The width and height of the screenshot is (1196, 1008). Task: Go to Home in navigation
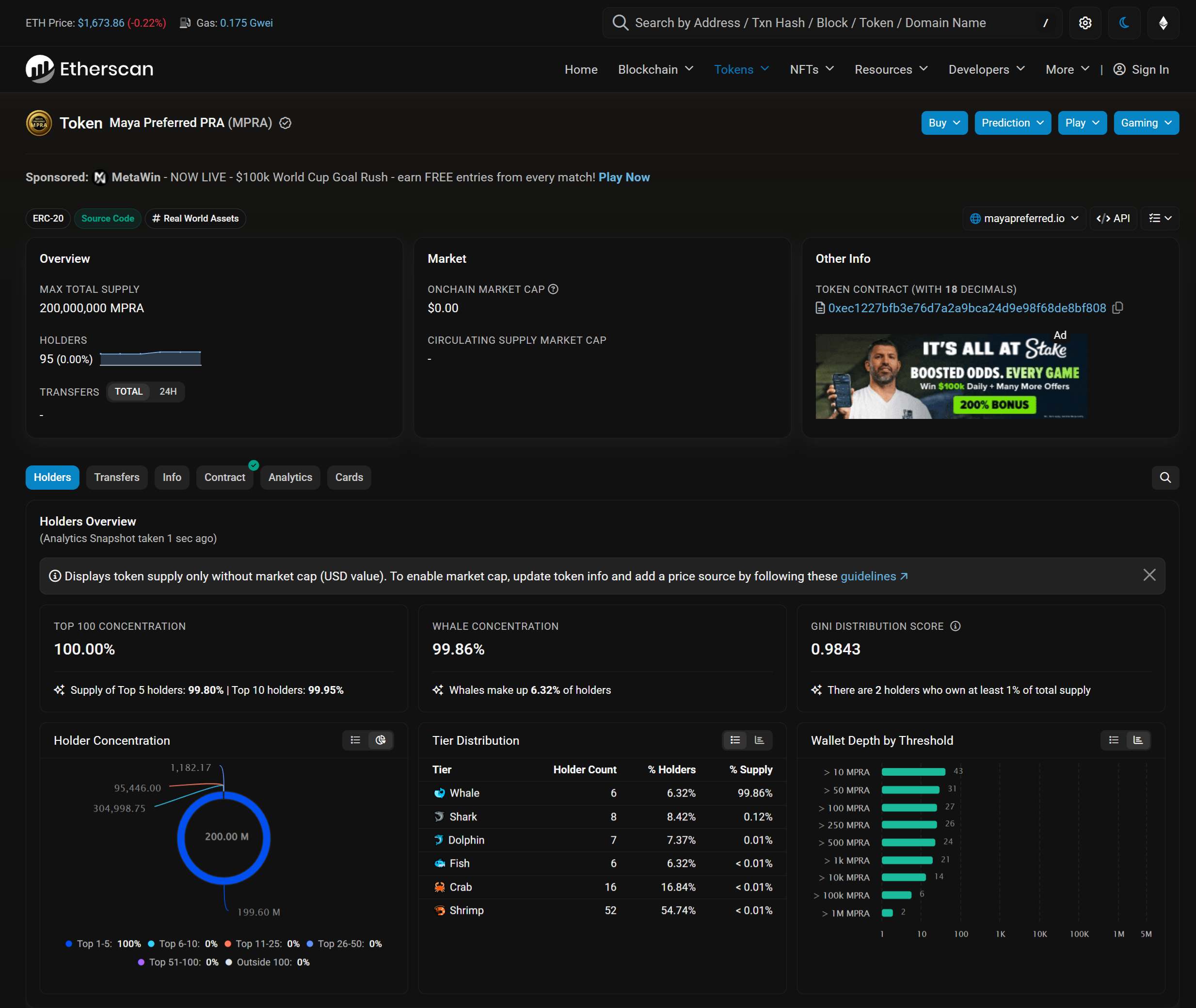[581, 69]
